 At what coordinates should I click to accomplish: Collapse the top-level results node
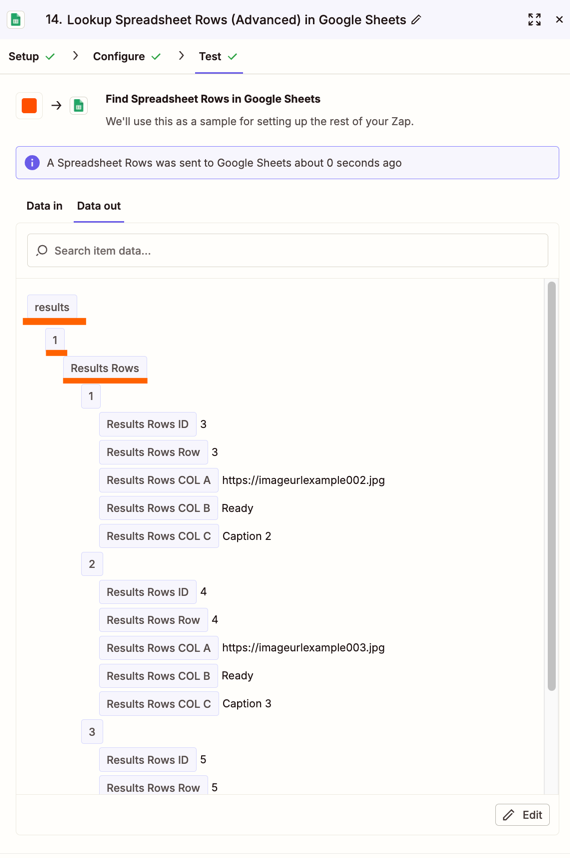pos(52,307)
